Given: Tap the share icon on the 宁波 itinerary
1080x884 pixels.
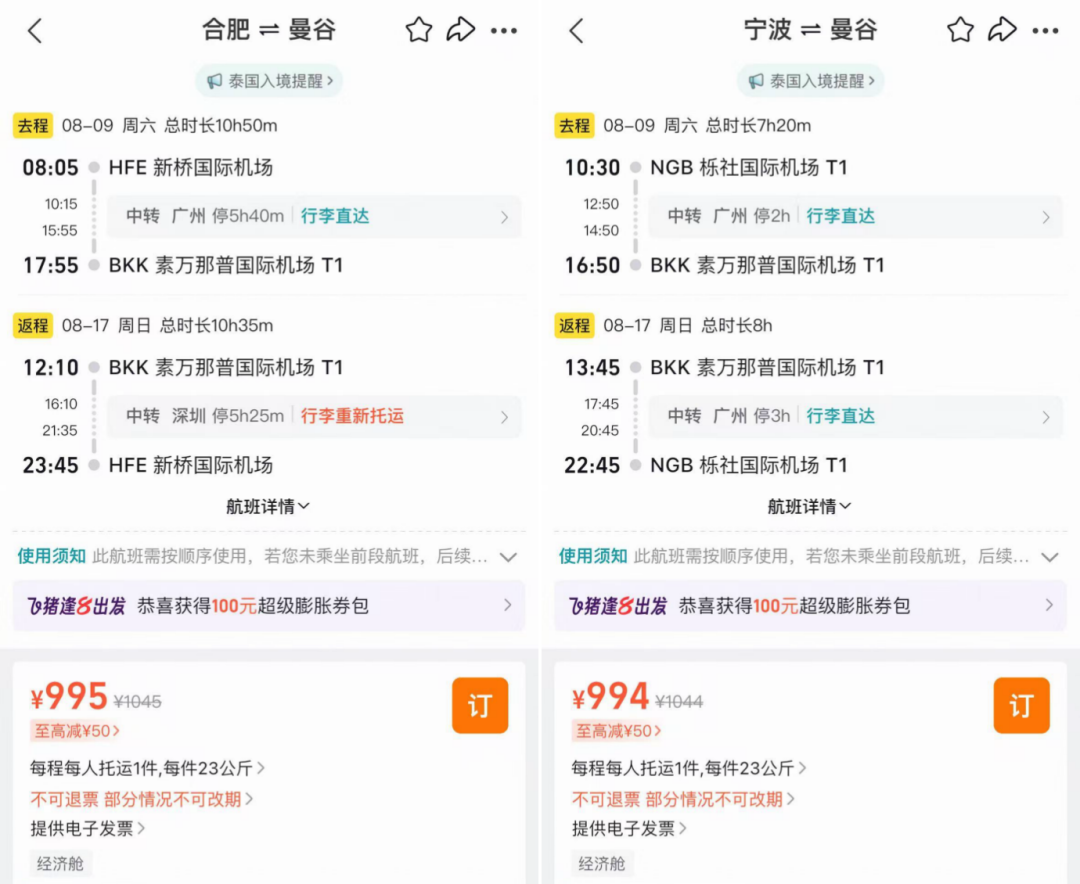Looking at the screenshot, I should pyautogui.click(x=1003, y=30).
